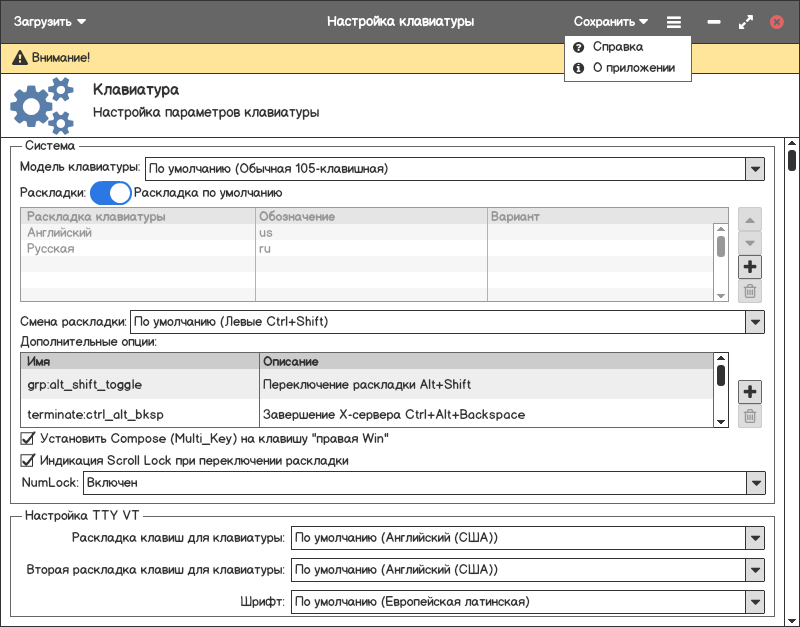Add a new keyboard layout with plus icon
The height and width of the screenshot is (627, 800).
[x=750, y=267]
